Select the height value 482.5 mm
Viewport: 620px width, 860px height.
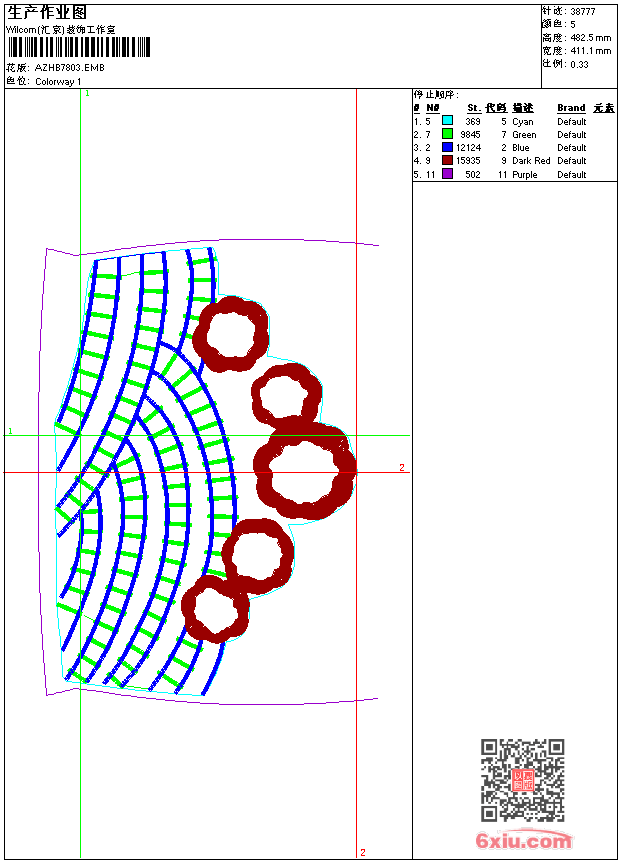[x=590, y=38]
